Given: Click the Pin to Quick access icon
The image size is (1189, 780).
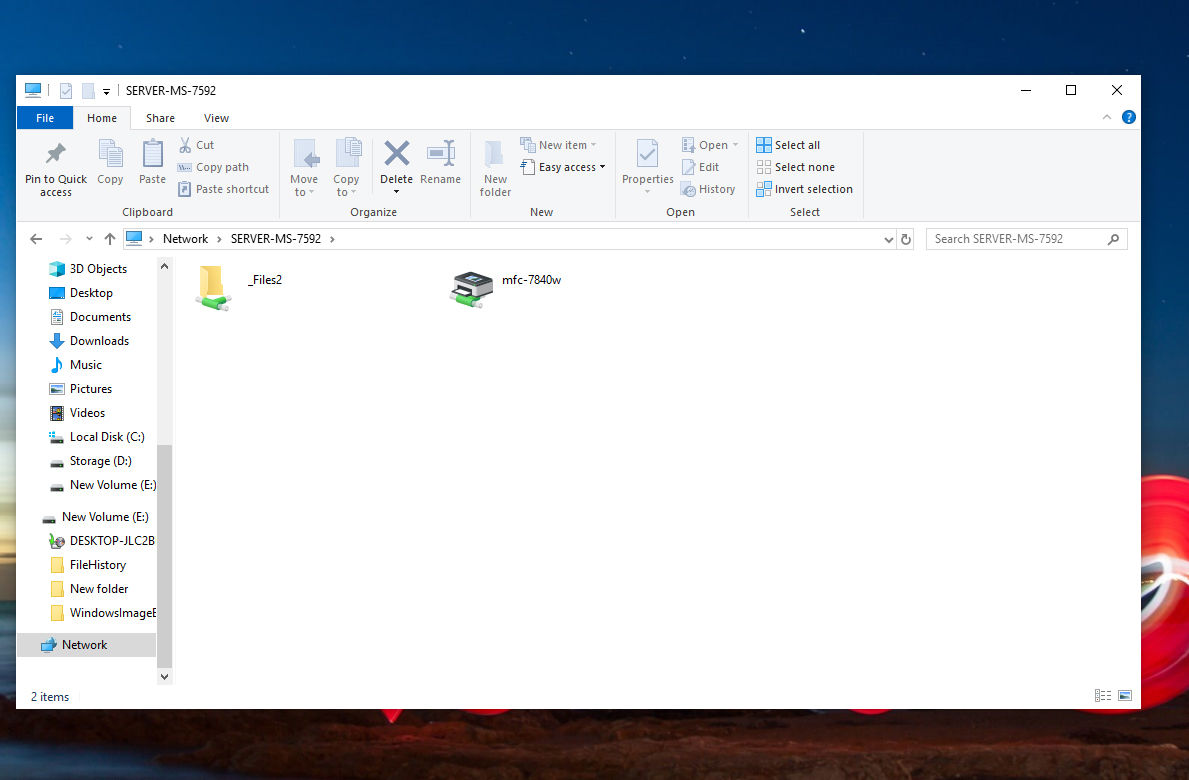Looking at the screenshot, I should [55, 155].
